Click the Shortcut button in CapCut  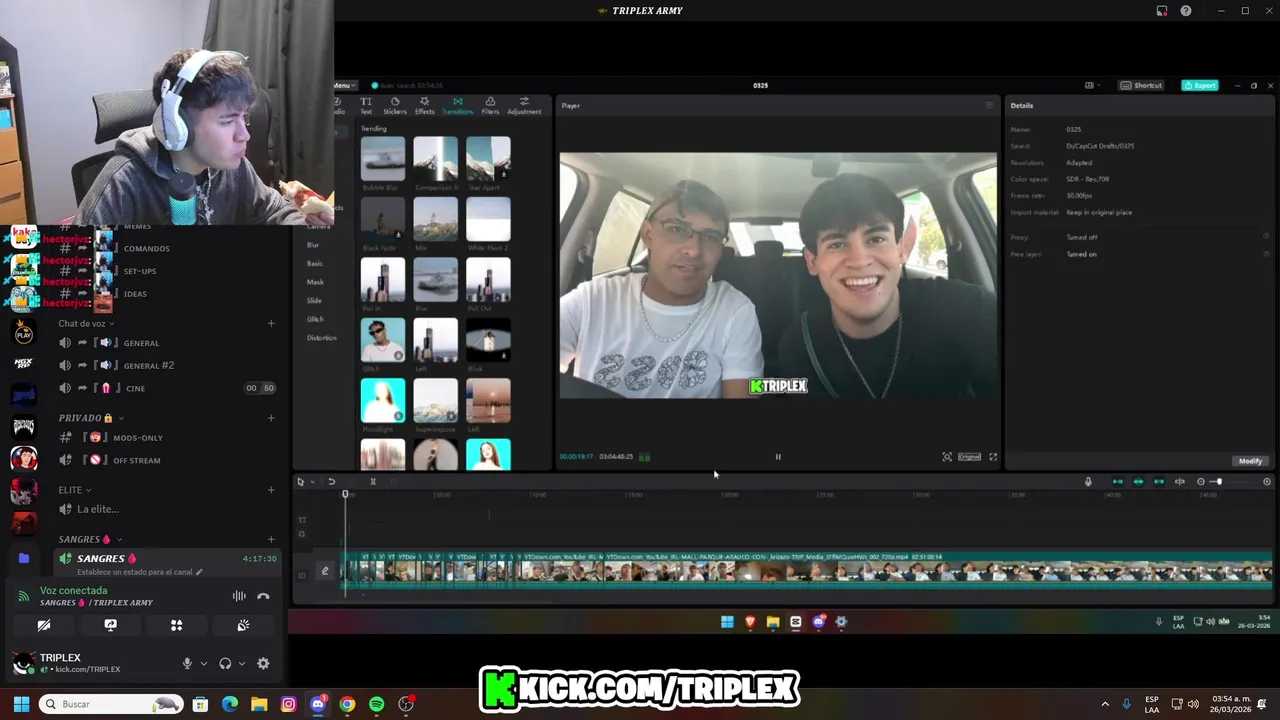click(x=1141, y=85)
